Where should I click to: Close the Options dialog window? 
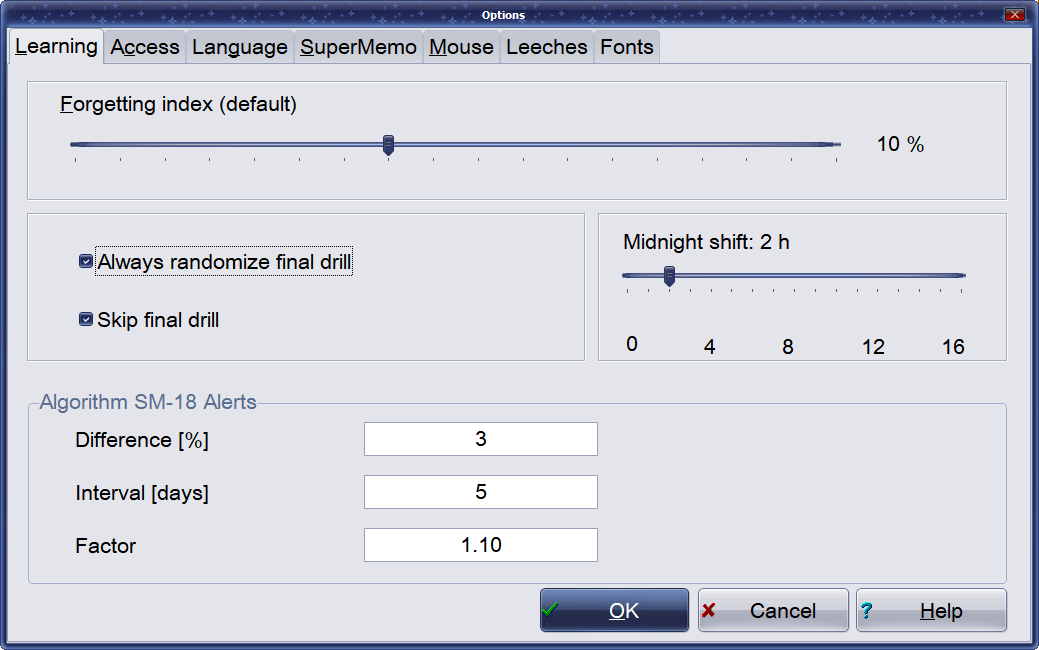pos(1014,15)
